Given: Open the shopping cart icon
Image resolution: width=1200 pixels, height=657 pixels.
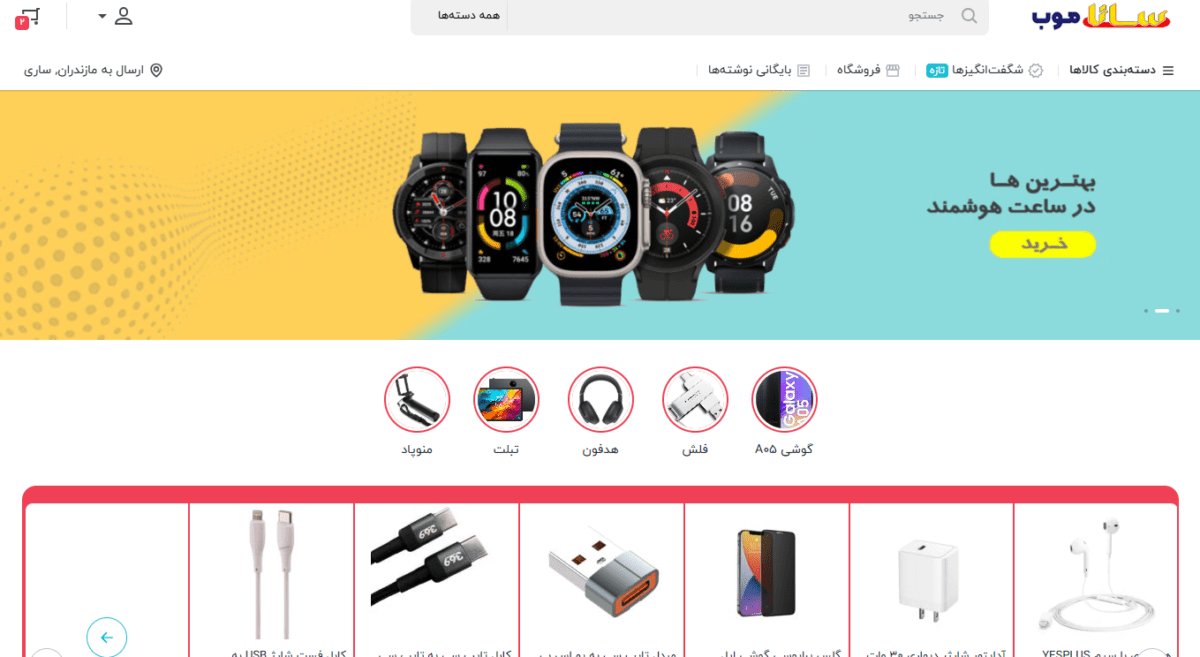Looking at the screenshot, I should coord(30,17).
